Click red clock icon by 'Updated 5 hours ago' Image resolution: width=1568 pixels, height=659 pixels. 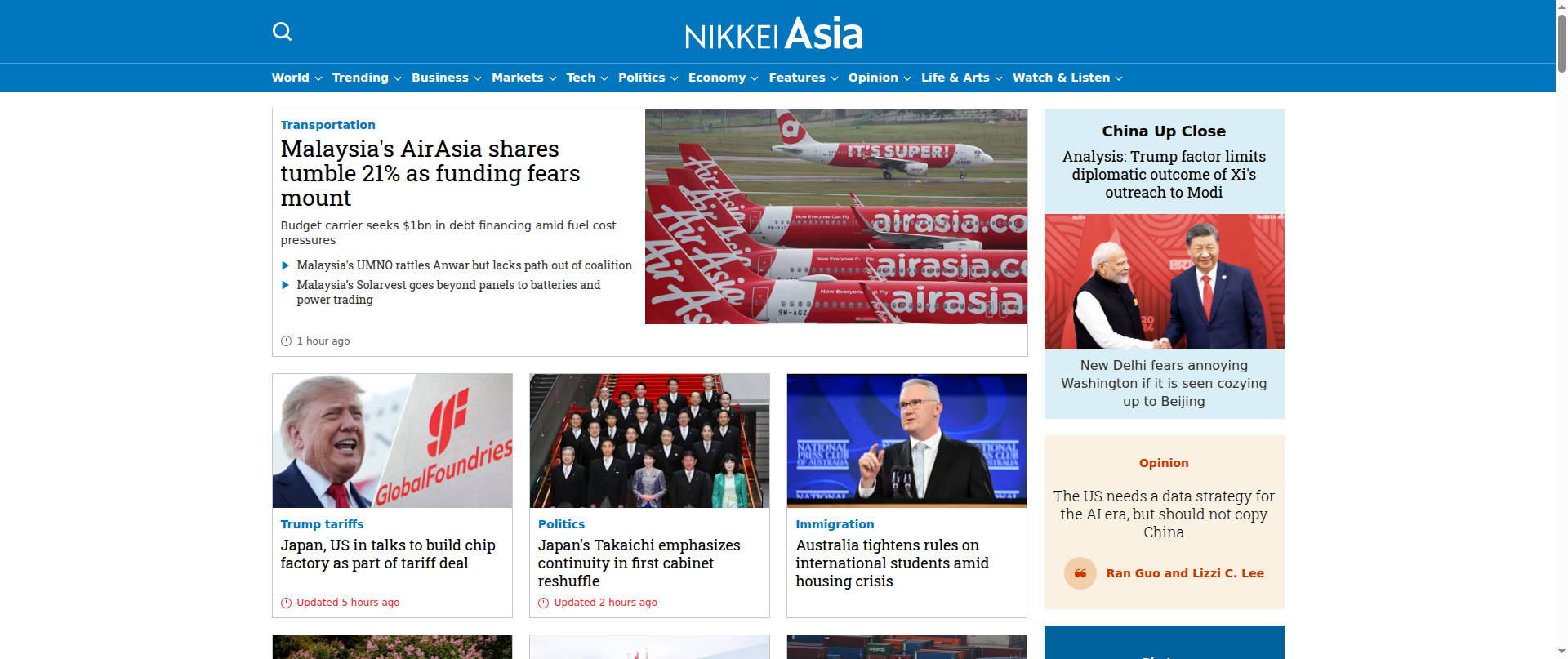click(286, 603)
